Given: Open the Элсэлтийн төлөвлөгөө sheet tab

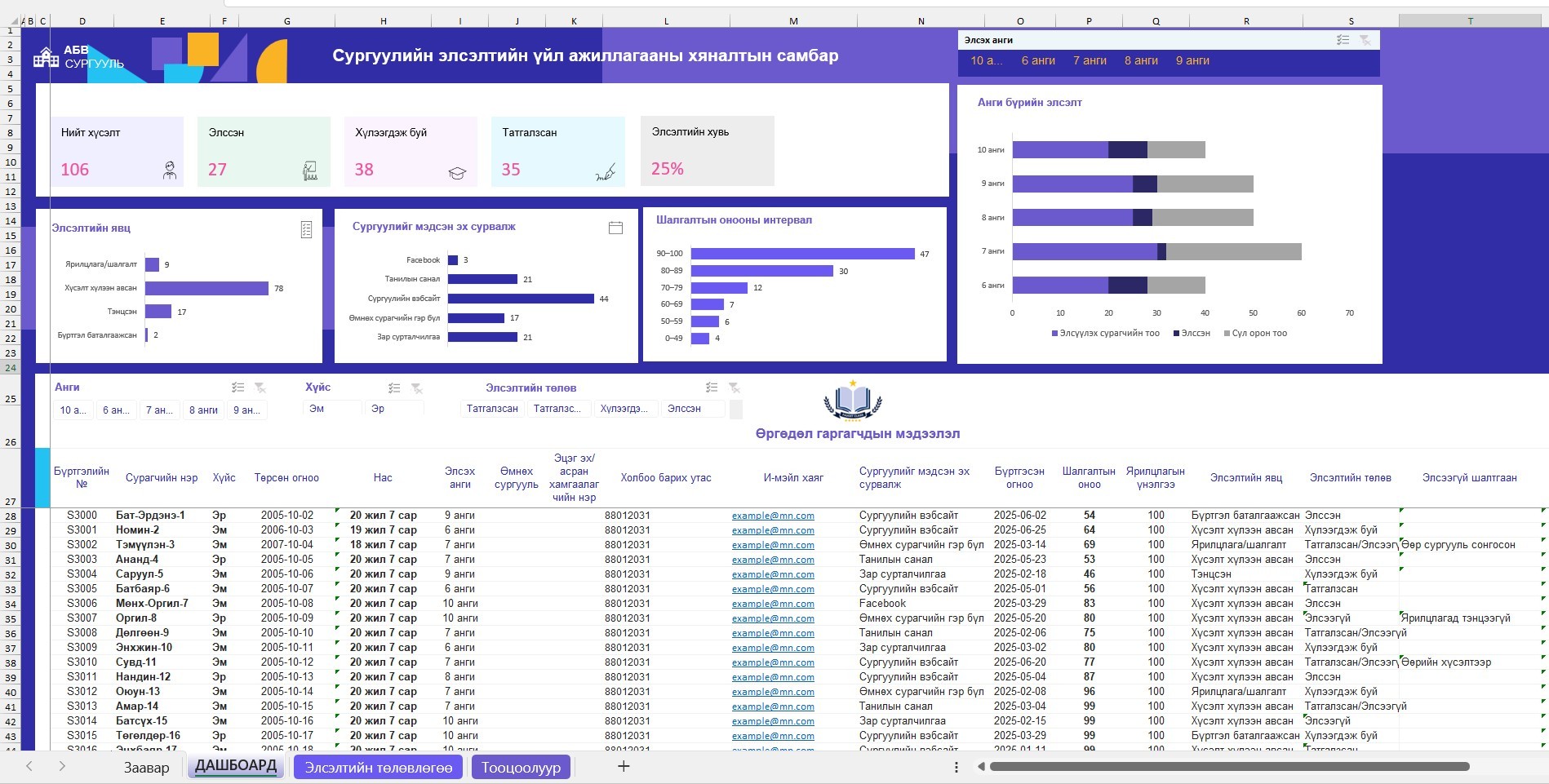Looking at the screenshot, I should click(x=378, y=767).
